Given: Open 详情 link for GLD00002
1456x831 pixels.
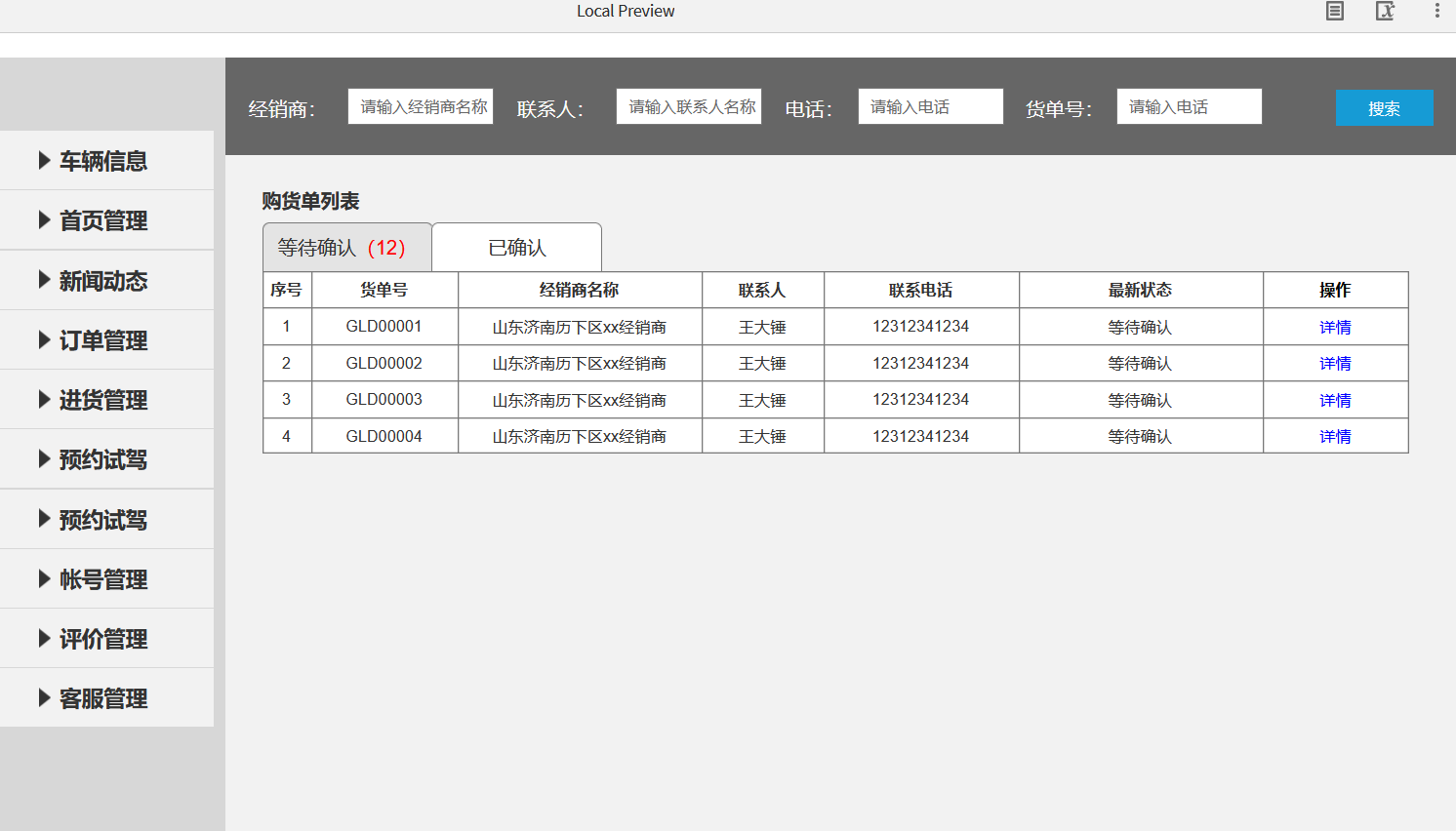Looking at the screenshot, I should 1335,363.
